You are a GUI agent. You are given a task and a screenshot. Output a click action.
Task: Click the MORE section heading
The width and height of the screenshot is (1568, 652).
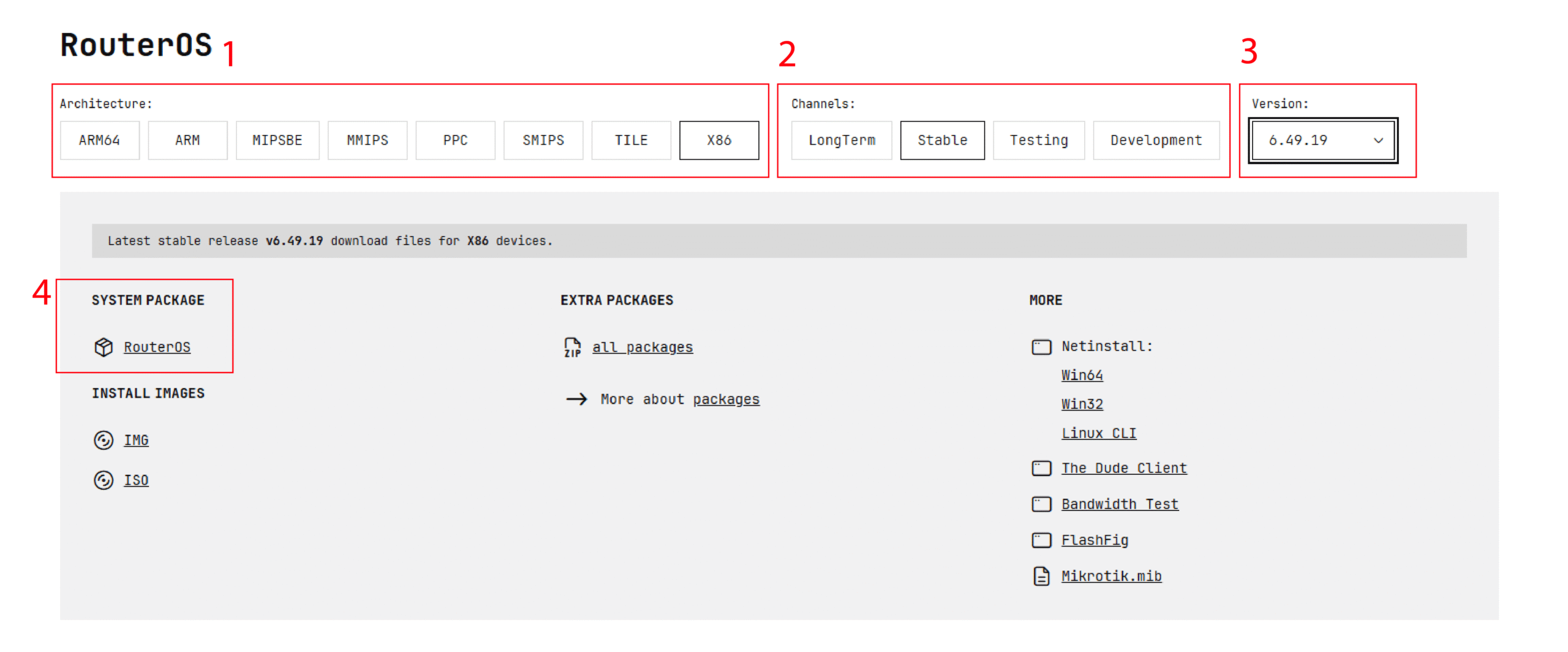click(x=1046, y=300)
